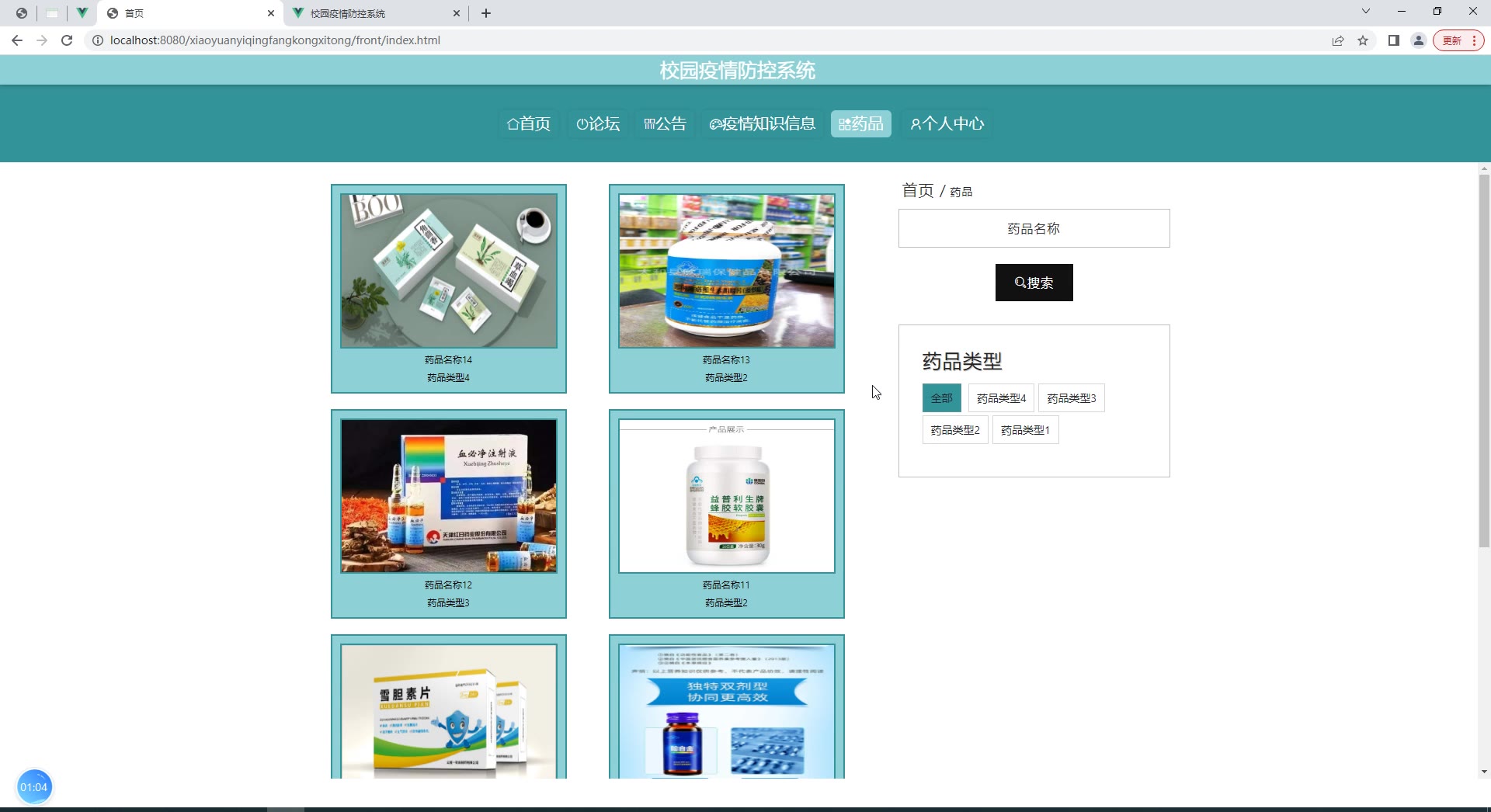Select the first pinned globe tab
This screenshot has height=812, width=1491.
coord(22,13)
